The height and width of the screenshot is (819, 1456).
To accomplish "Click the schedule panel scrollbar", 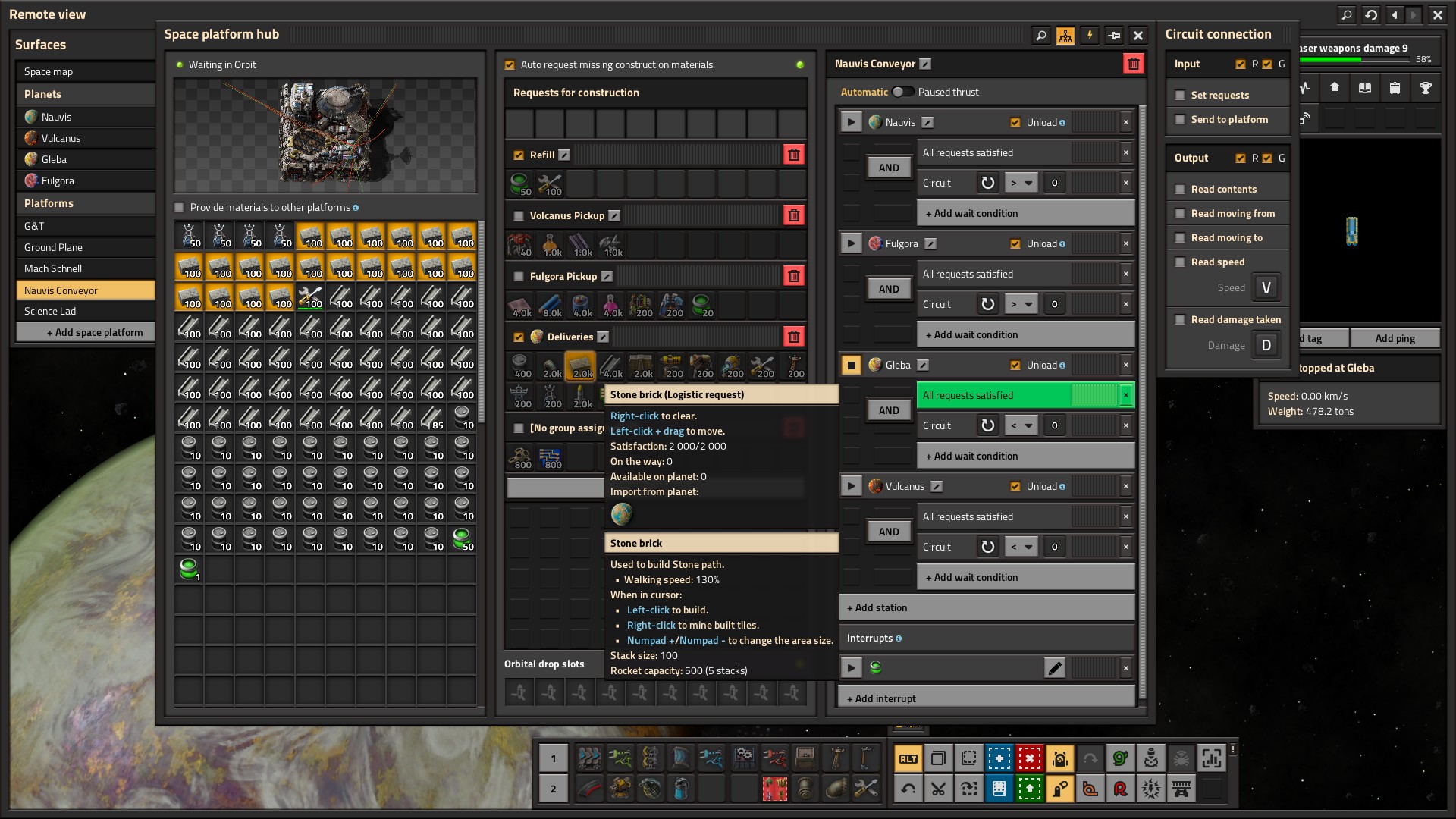I will coord(1142,402).
